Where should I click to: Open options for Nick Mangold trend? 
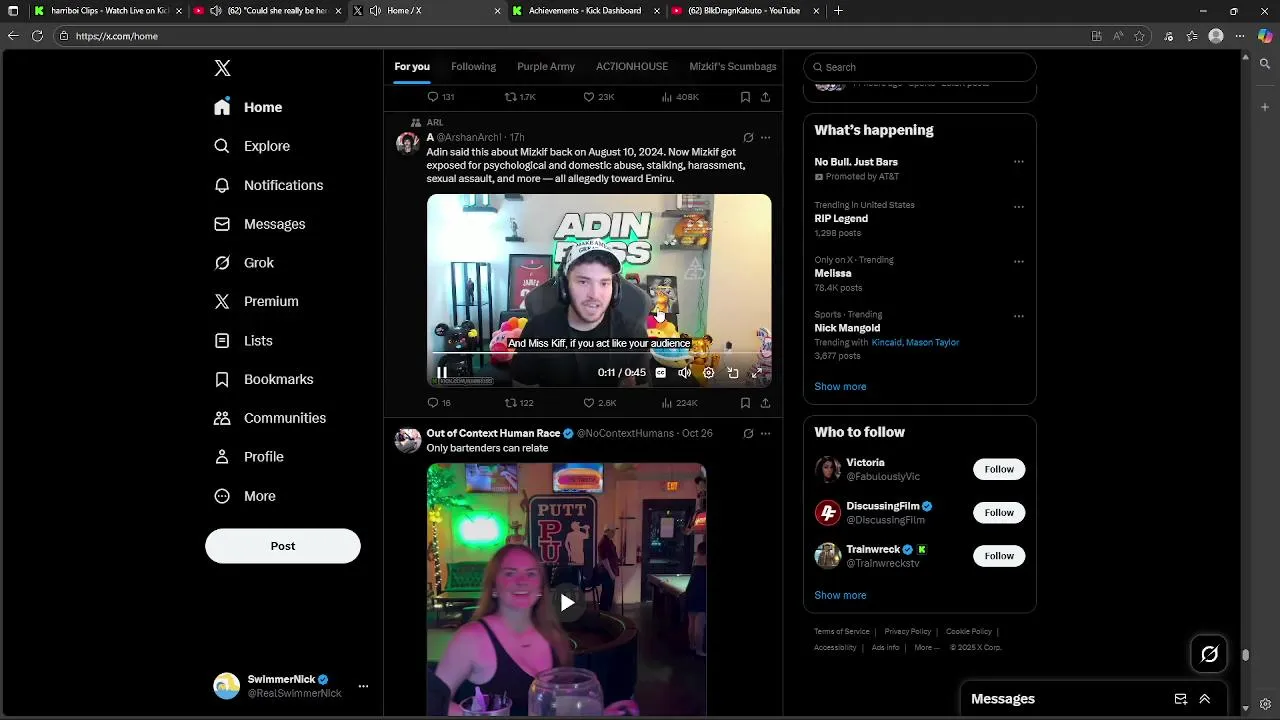click(x=1018, y=317)
